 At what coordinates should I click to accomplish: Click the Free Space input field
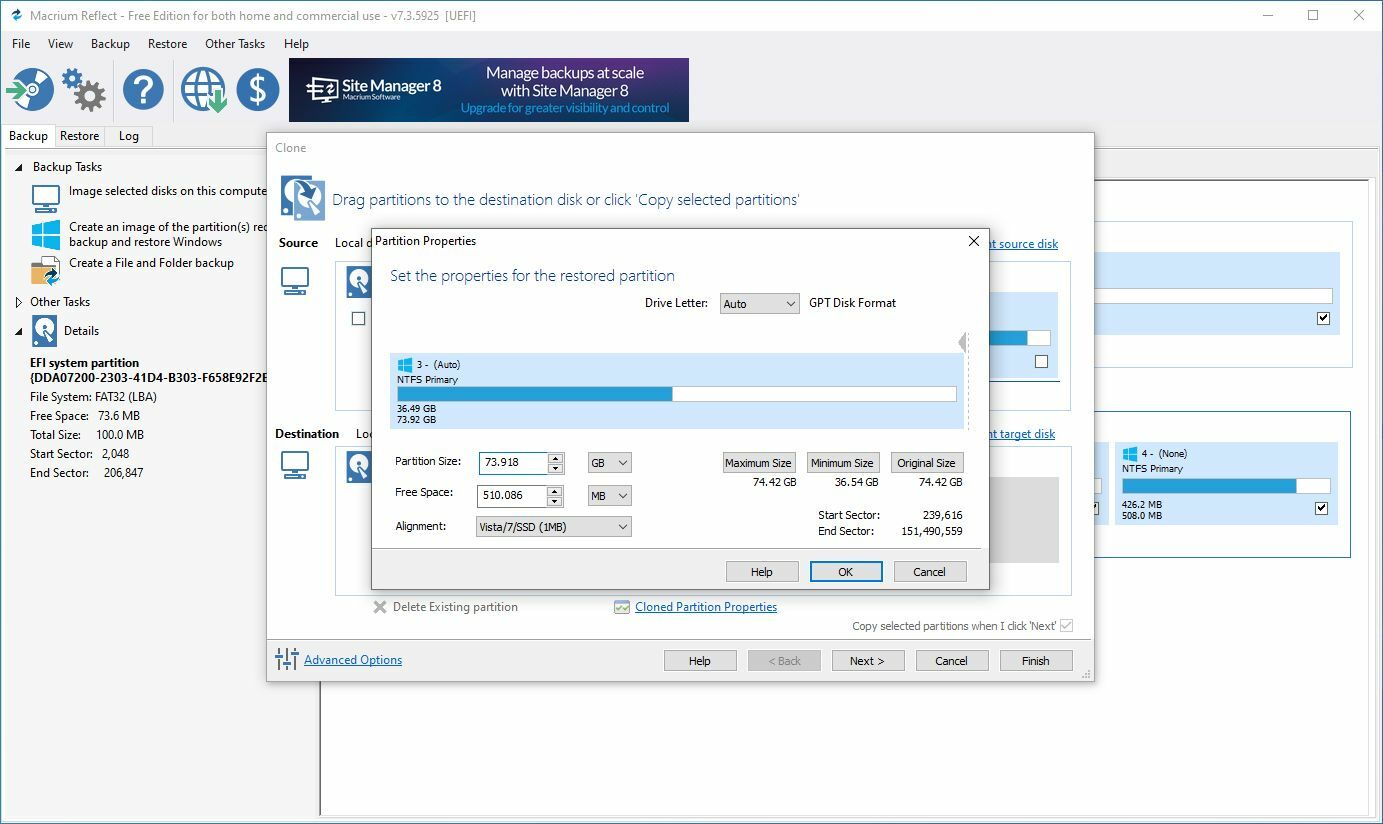click(x=513, y=495)
